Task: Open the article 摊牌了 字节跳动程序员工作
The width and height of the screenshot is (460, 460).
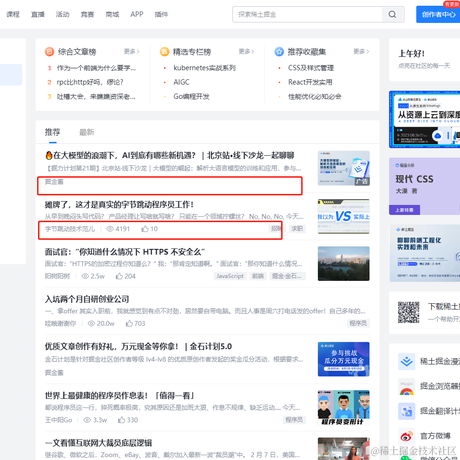Action: [119, 204]
